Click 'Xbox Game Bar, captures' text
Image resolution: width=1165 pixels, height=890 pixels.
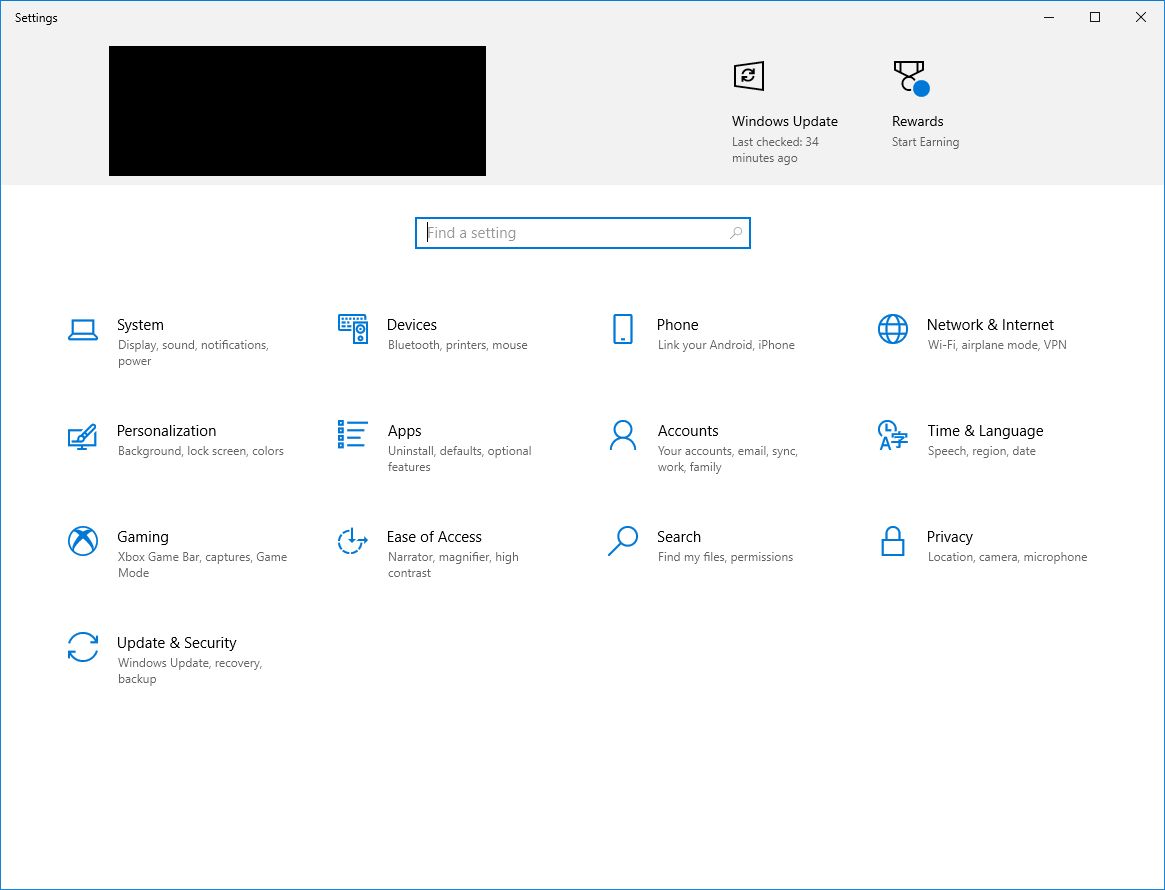click(185, 556)
